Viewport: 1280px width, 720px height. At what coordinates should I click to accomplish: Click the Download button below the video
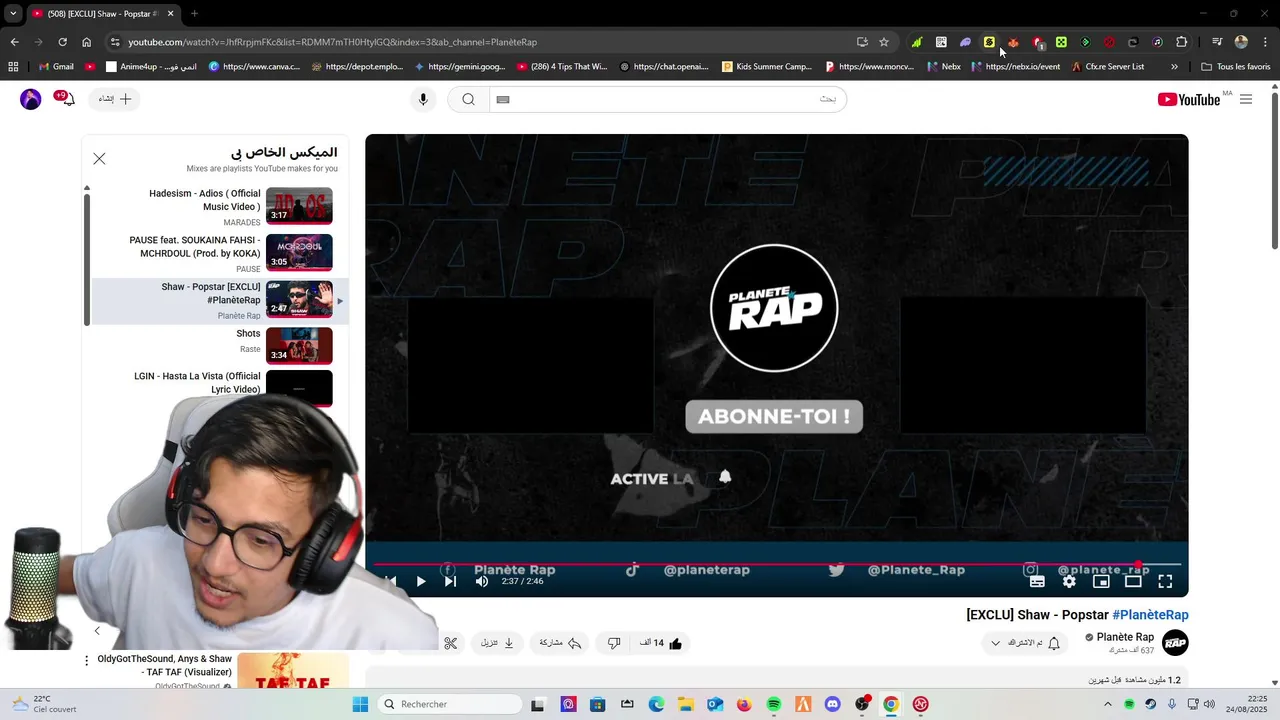pyautogui.click(x=497, y=643)
